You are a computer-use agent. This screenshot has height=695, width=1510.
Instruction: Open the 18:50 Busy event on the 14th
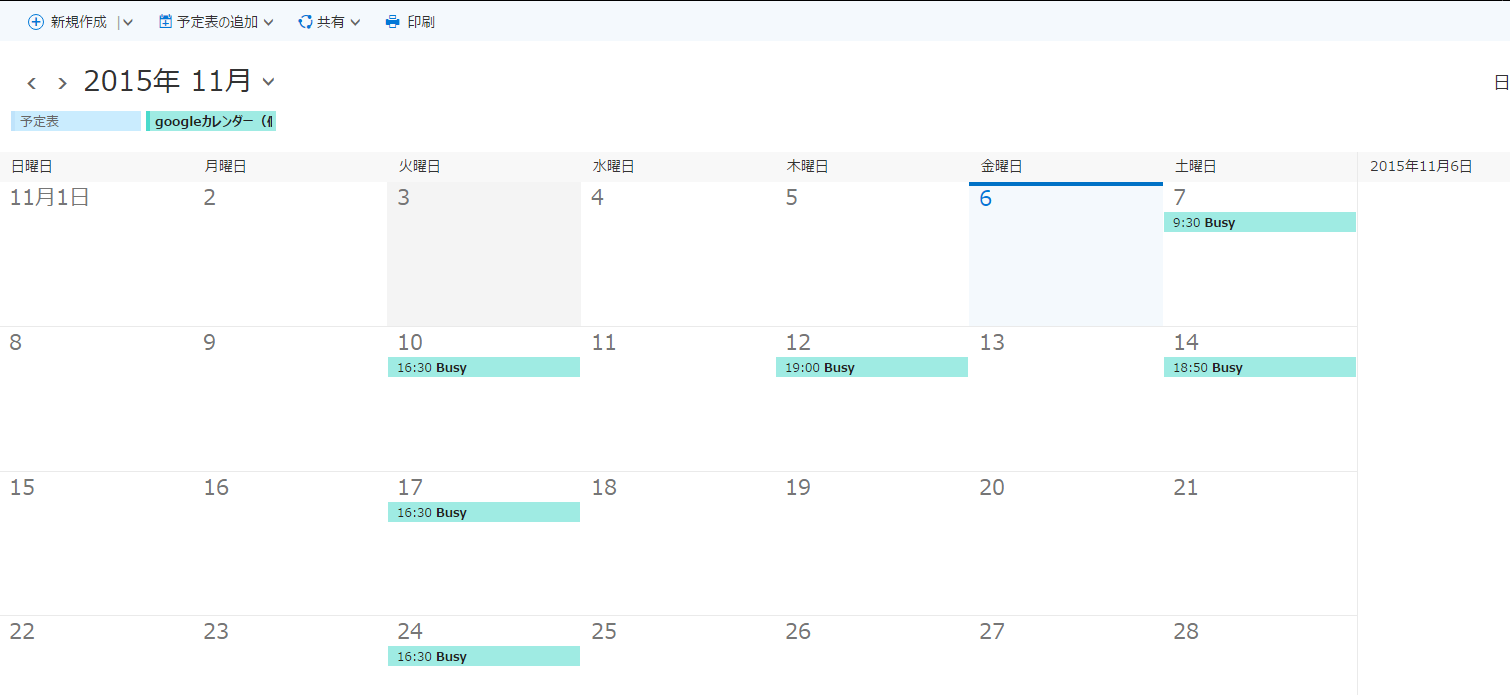1259,368
